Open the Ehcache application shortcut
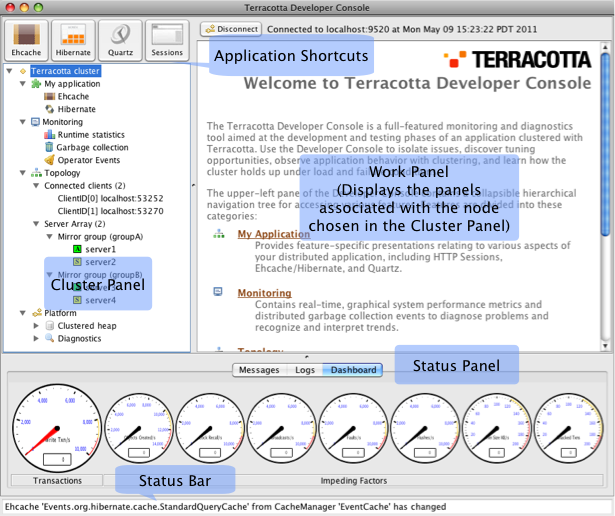This screenshot has height=516, width=615. pyautogui.click(x=26, y=40)
